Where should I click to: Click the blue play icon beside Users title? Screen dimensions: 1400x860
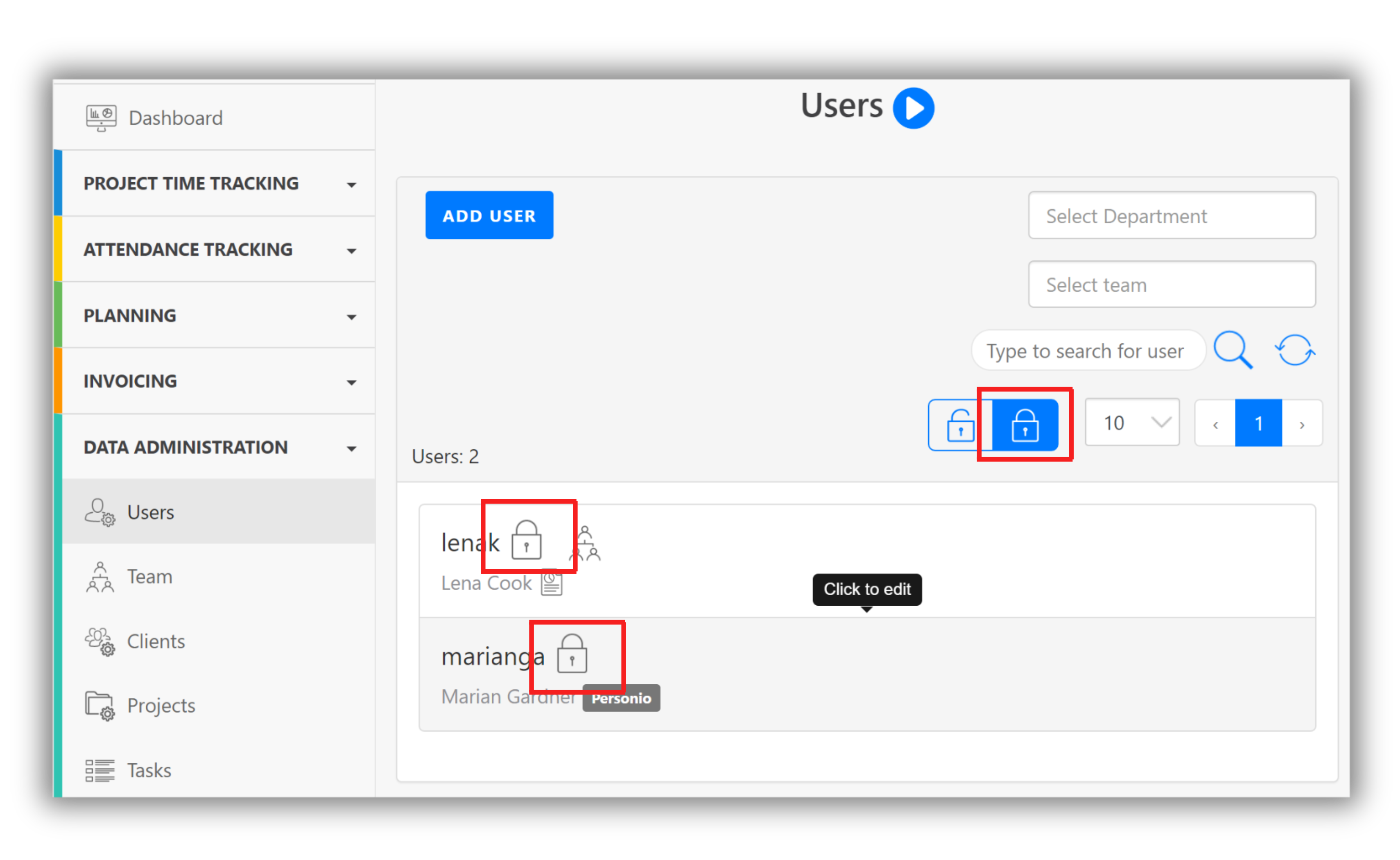[x=913, y=107]
